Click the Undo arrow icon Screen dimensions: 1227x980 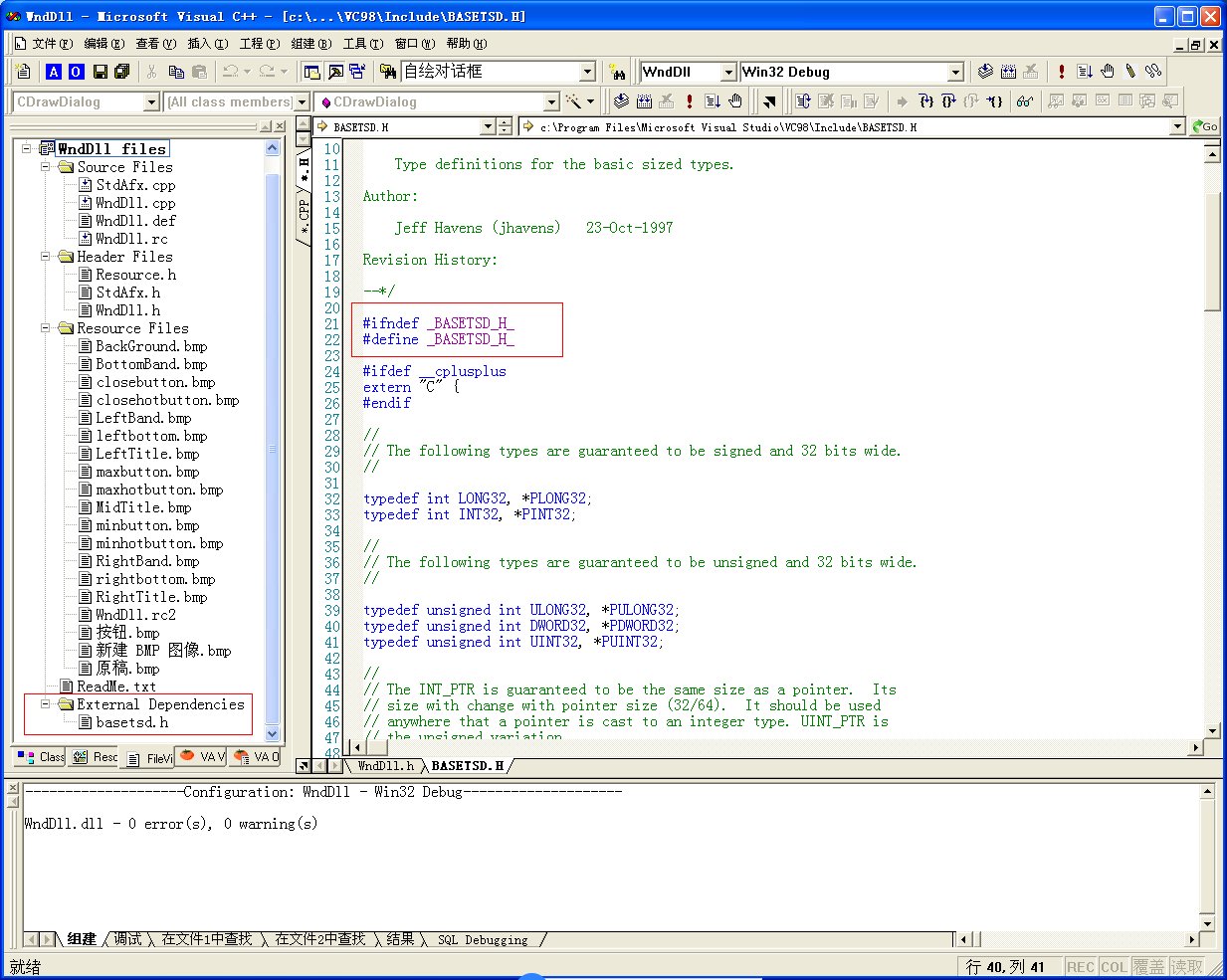pyautogui.click(x=230, y=72)
